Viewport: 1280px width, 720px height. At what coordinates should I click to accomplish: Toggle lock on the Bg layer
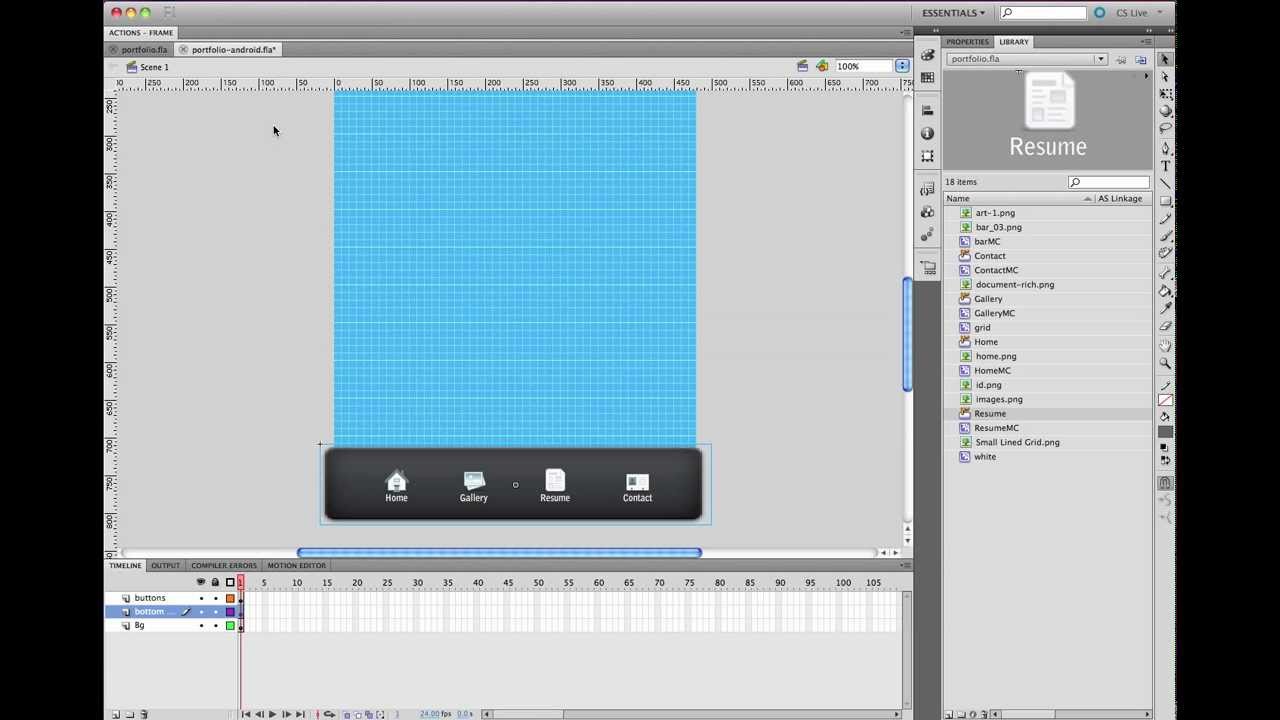pyautogui.click(x=215, y=626)
